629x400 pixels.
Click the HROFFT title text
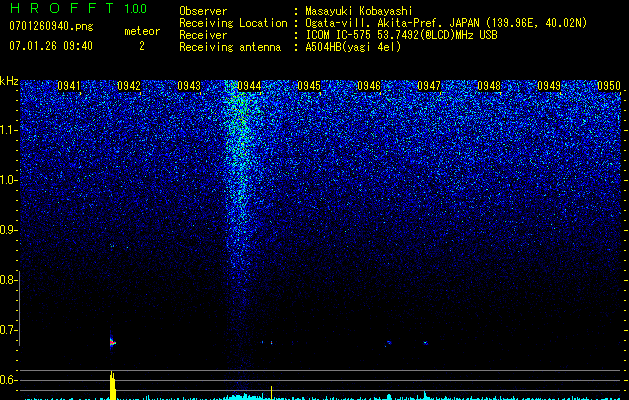pyautogui.click(x=62, y=8)
